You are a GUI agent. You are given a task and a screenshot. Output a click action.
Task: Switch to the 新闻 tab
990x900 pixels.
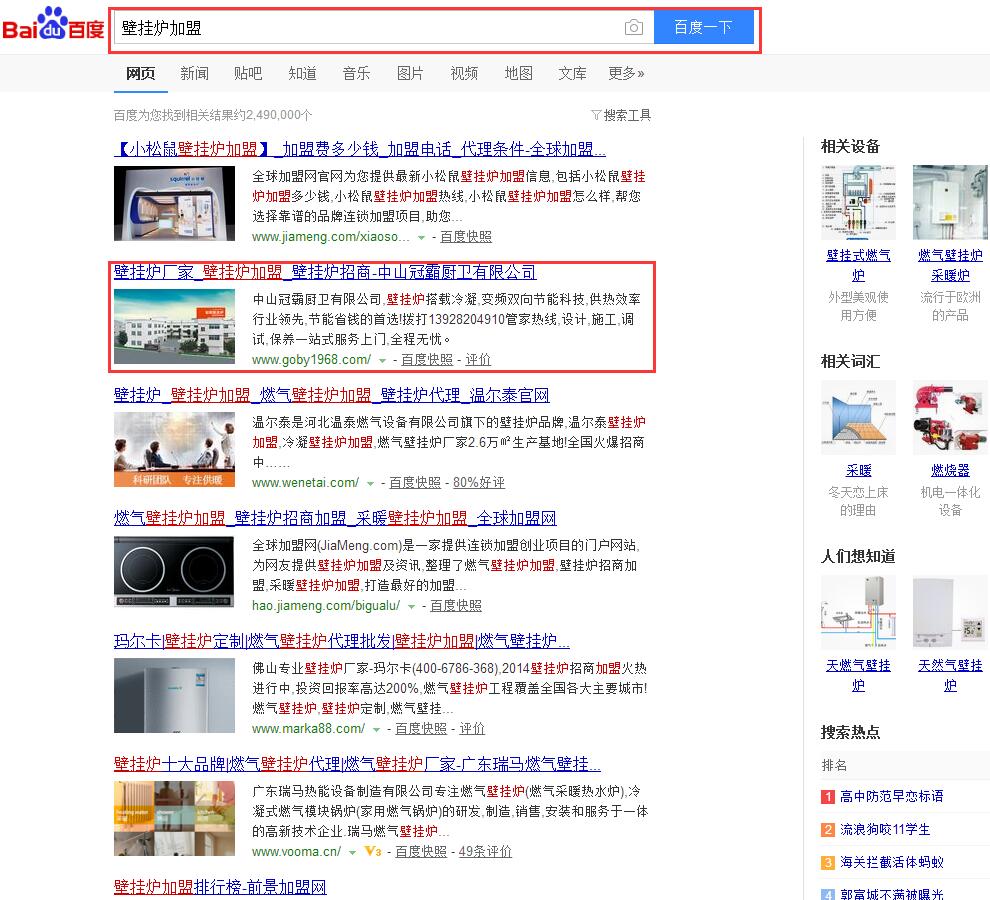pos(195,73)
